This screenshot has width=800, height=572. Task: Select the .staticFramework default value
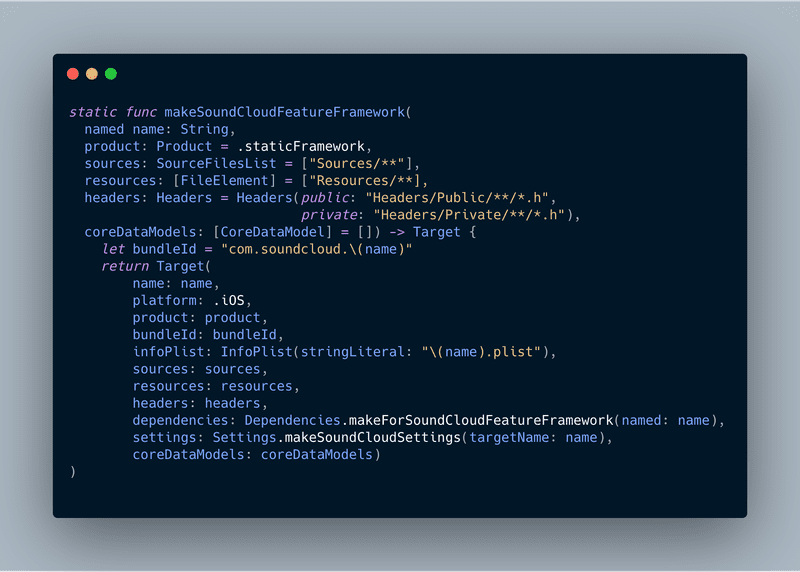click(301, 146)
